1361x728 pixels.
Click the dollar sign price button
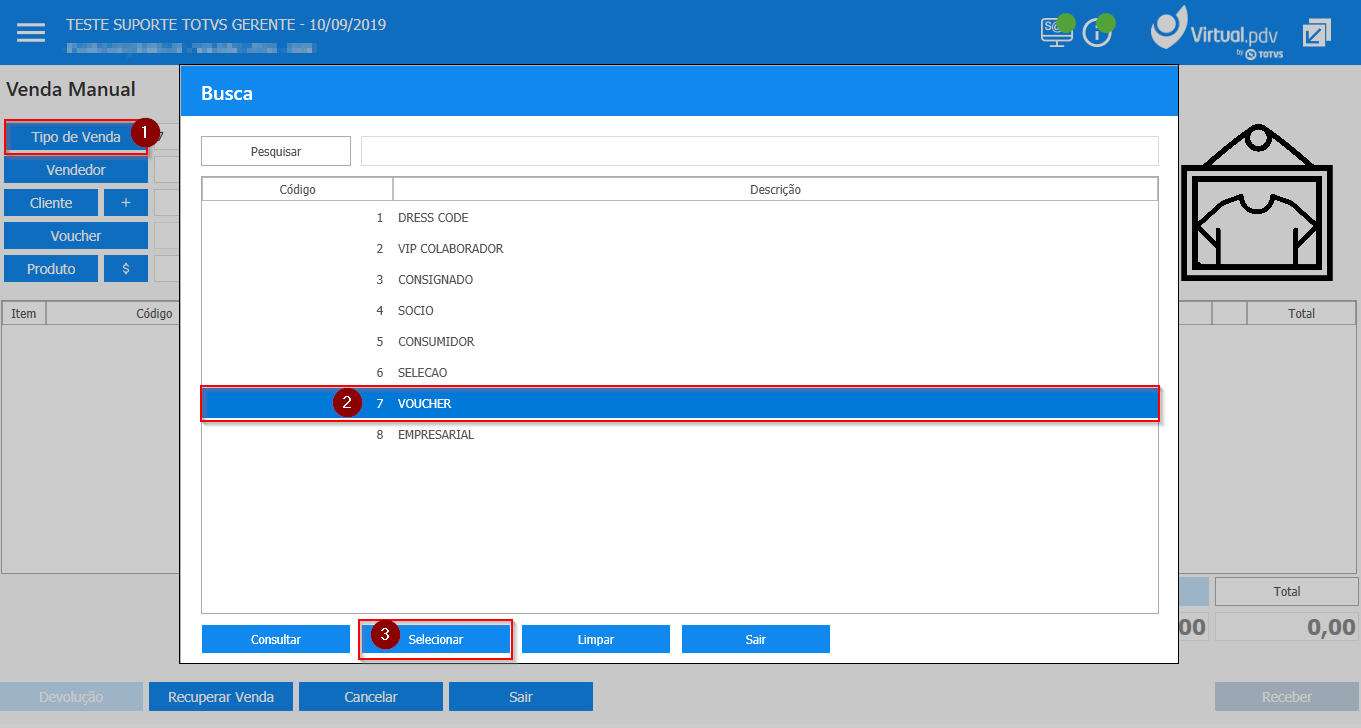coord(126,269)
